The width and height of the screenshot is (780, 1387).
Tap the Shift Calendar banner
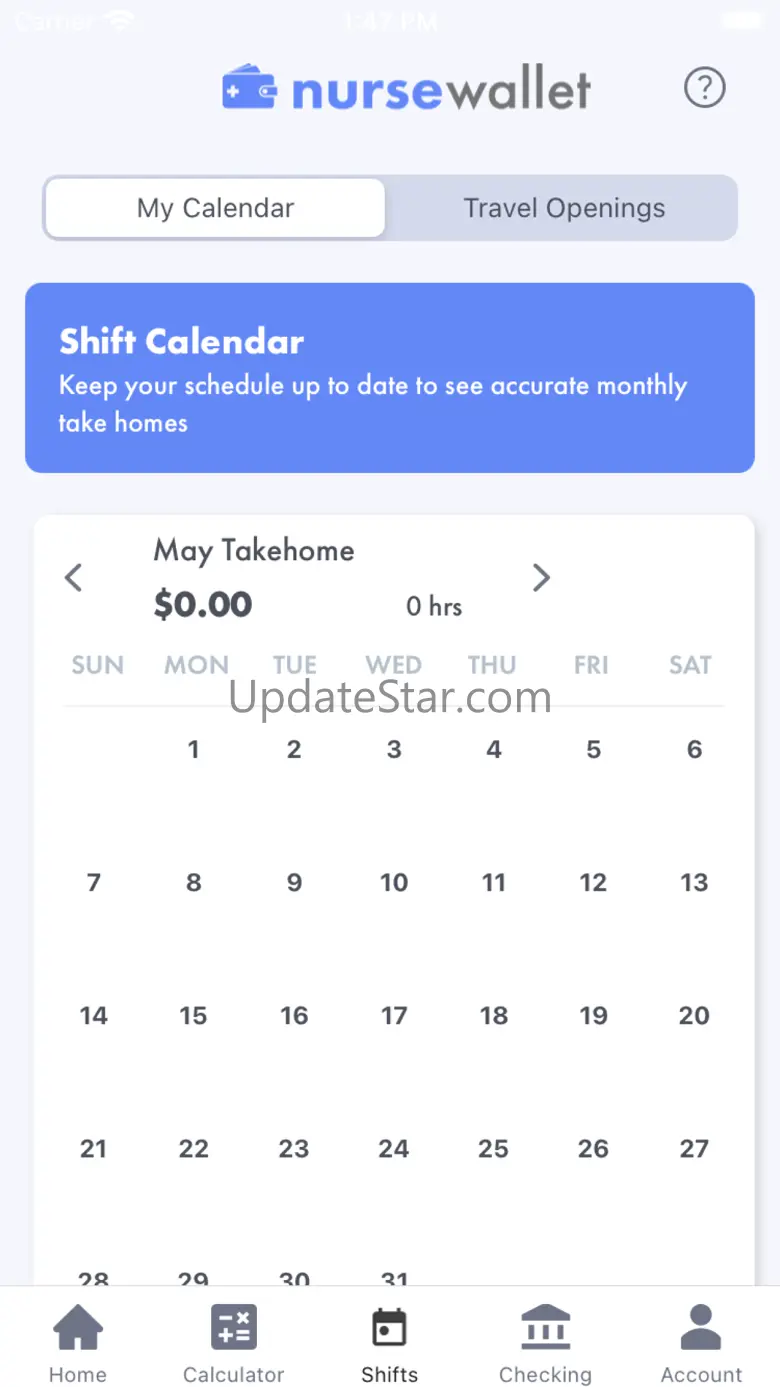tap(390, 378)
